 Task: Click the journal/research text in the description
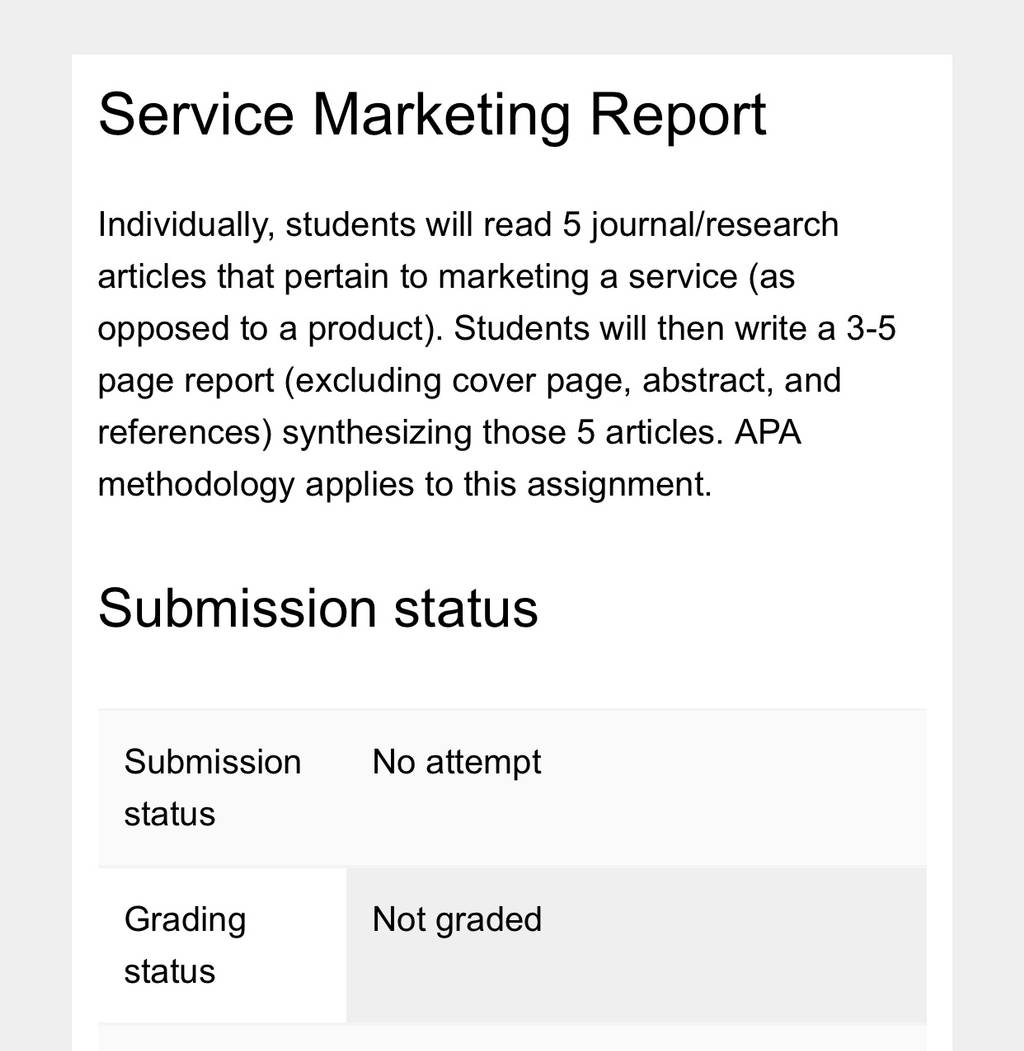[x=714, y=225]
